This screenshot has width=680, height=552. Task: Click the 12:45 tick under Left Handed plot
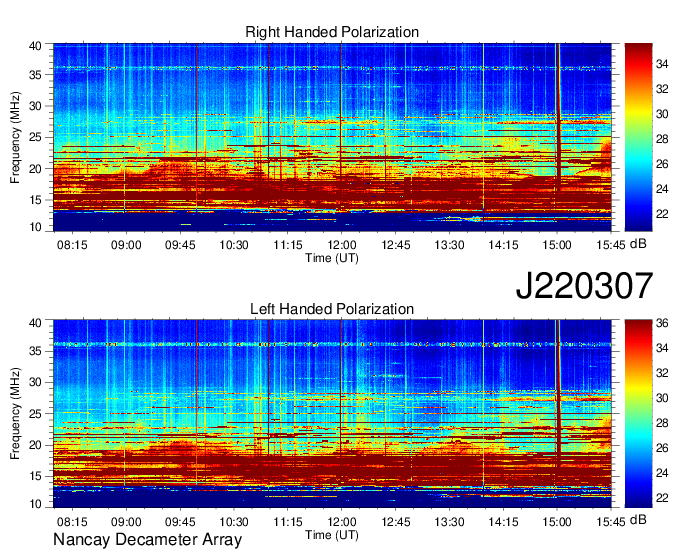[x=396, y=522]
